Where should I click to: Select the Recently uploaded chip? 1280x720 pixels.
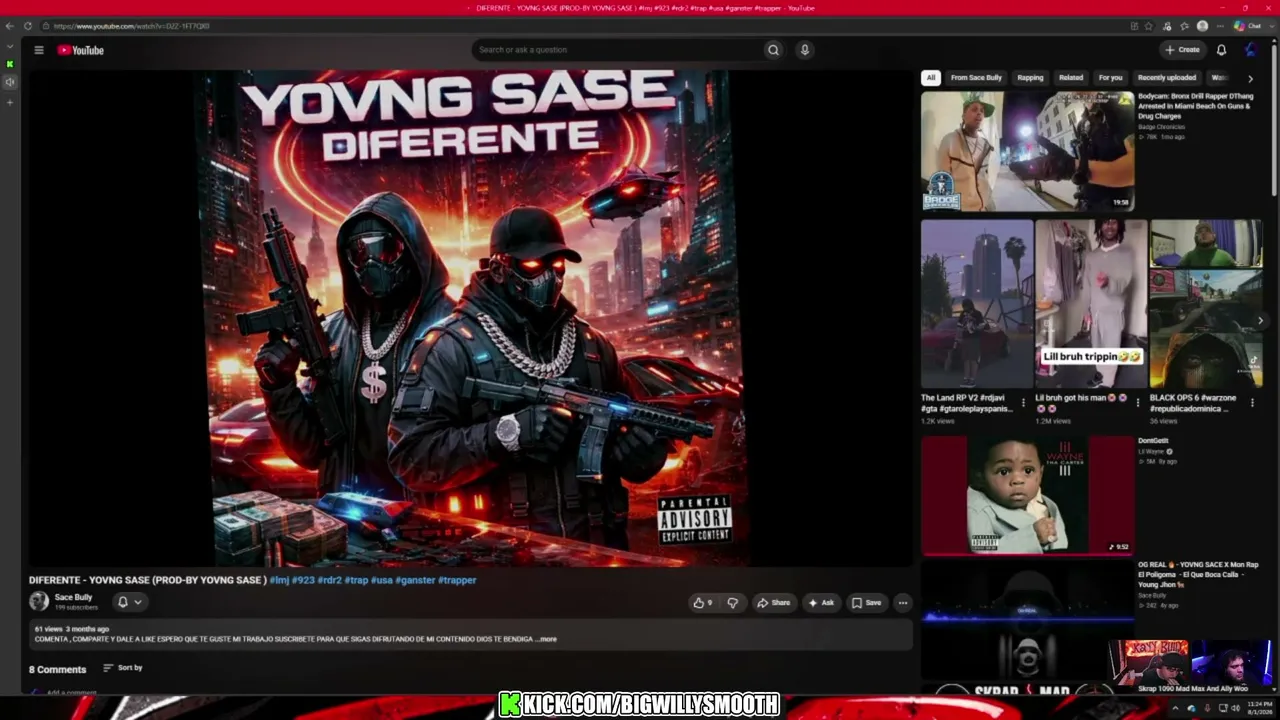tap(1167, 78)
